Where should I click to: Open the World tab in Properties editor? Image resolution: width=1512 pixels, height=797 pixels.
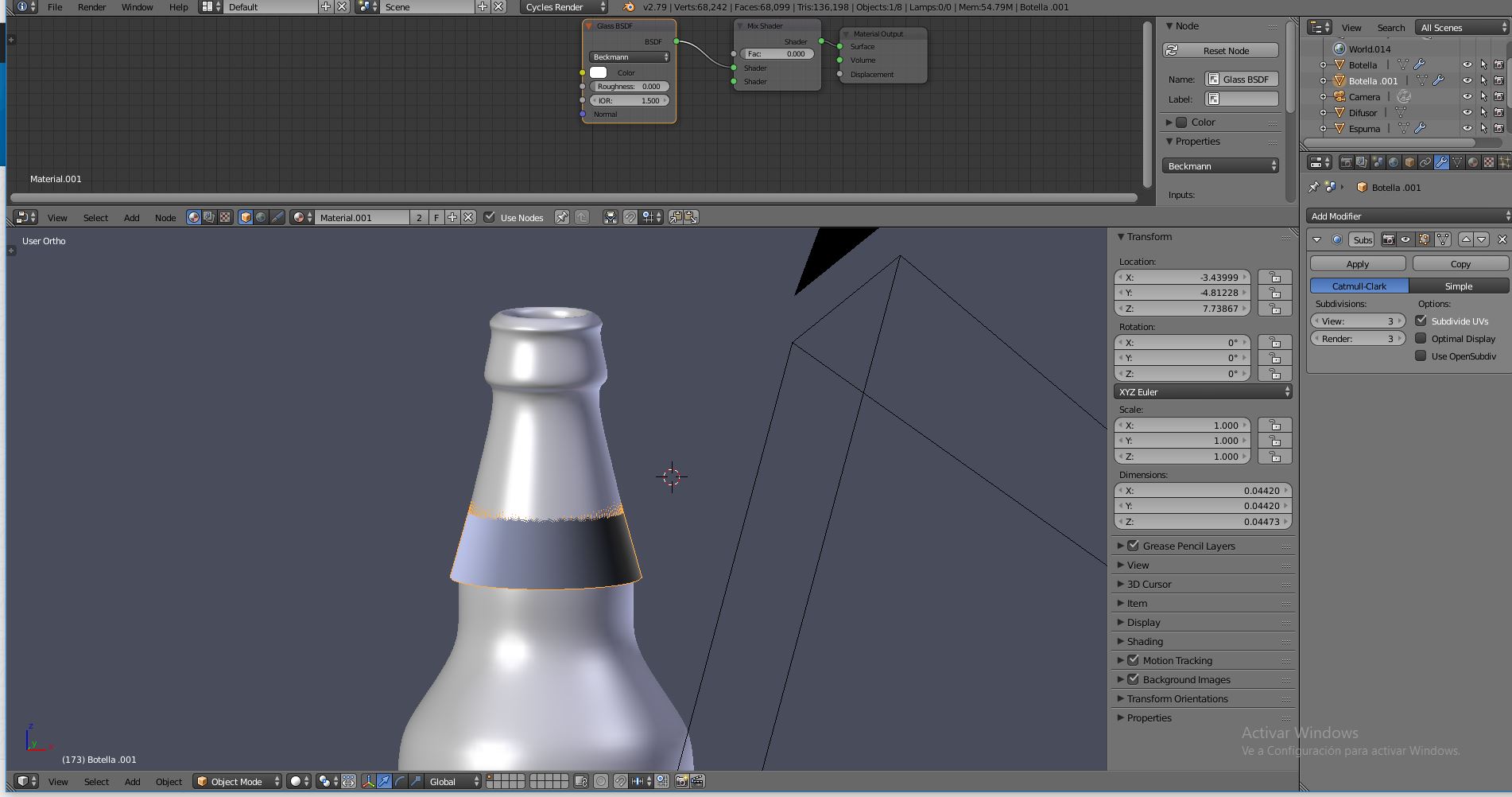pos(1394,162)
